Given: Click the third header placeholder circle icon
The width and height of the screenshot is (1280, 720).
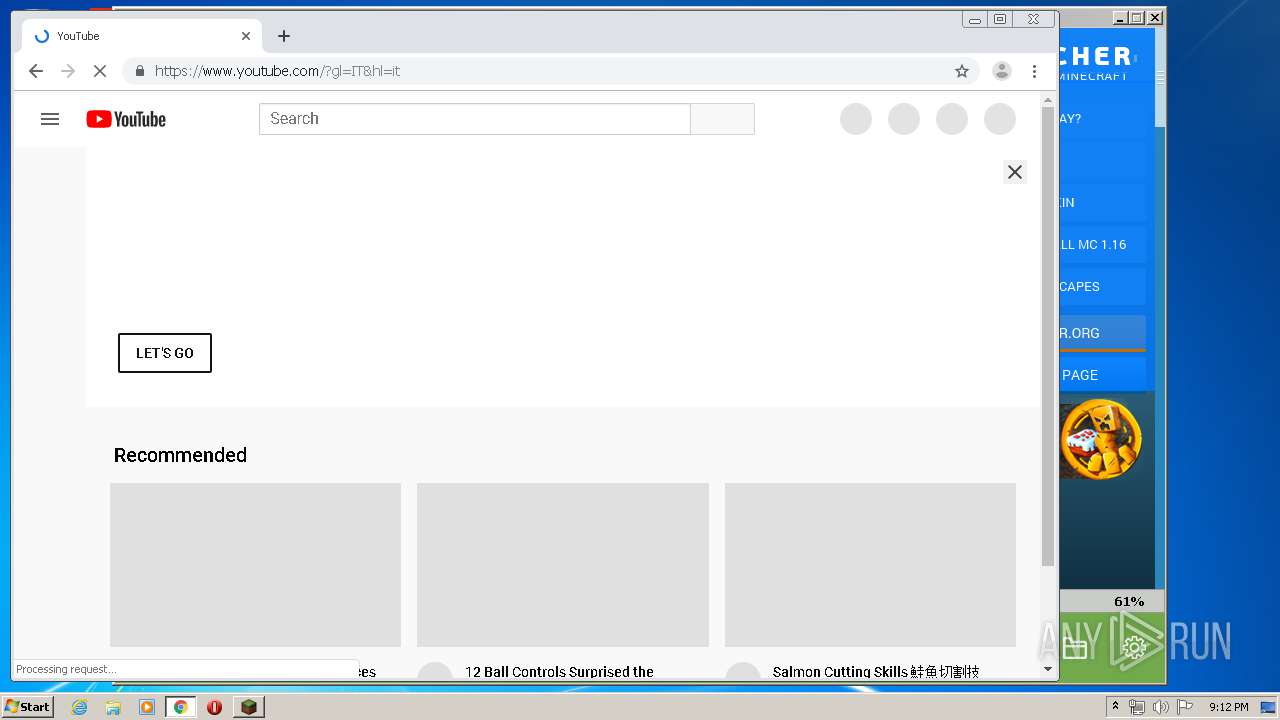Looking at the screenshot, I should [x=952, y=119].
